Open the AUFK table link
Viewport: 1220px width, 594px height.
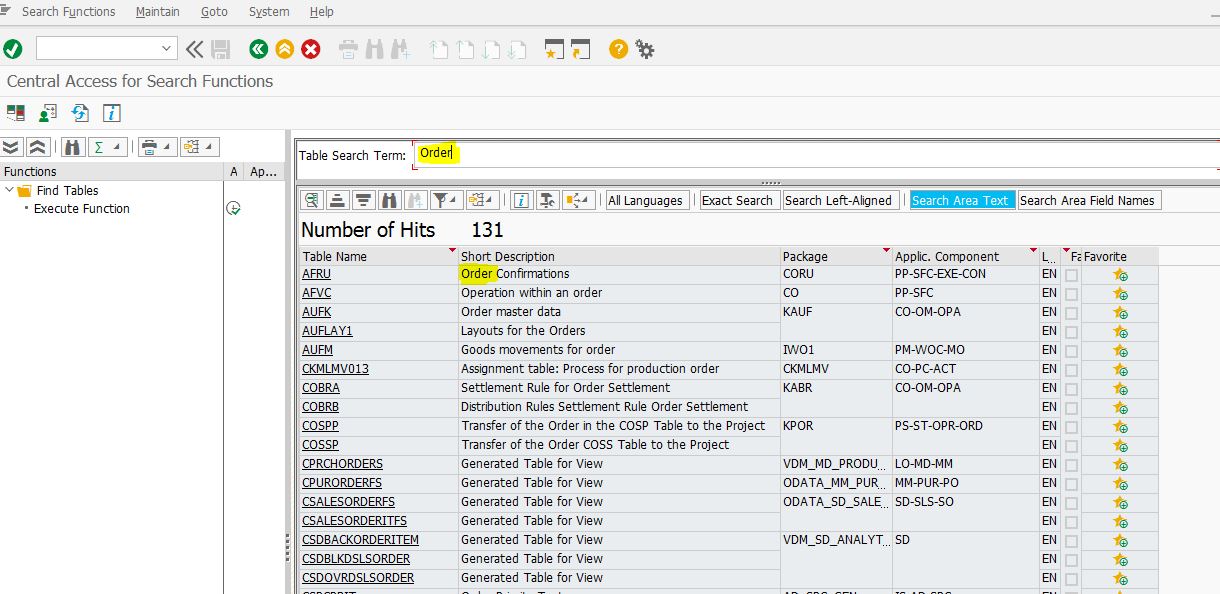(x=317, y=312)
